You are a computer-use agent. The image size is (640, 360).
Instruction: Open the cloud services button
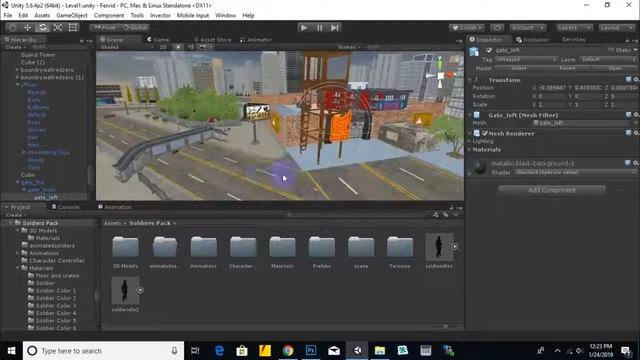(497, 27)
